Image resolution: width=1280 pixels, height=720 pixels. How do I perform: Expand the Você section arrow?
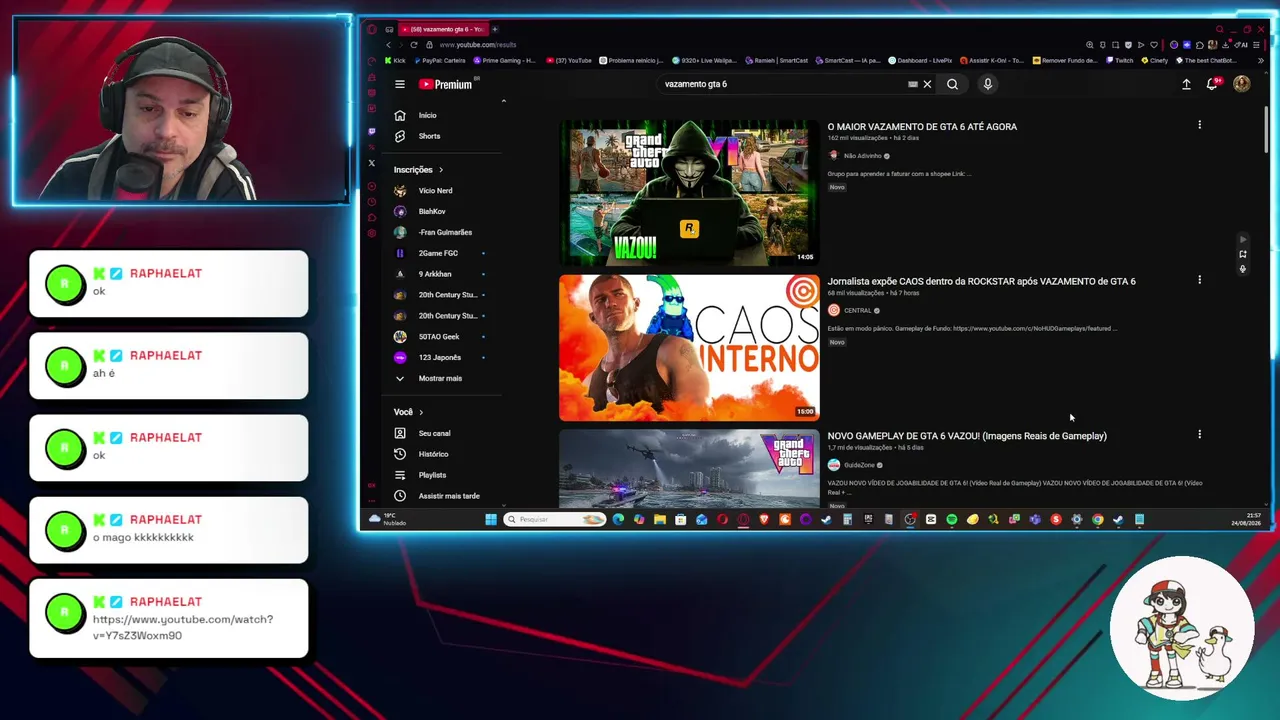(x=421, y=412)
